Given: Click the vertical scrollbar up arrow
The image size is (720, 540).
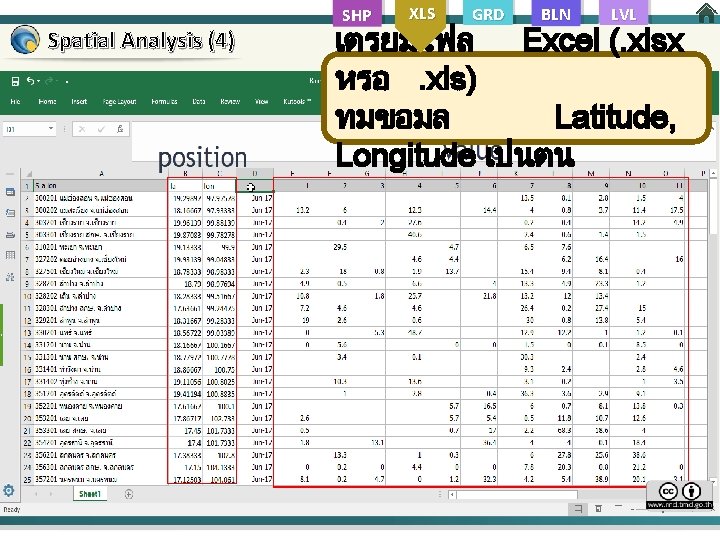Looking at the screenshot, I should coord(713,174).
